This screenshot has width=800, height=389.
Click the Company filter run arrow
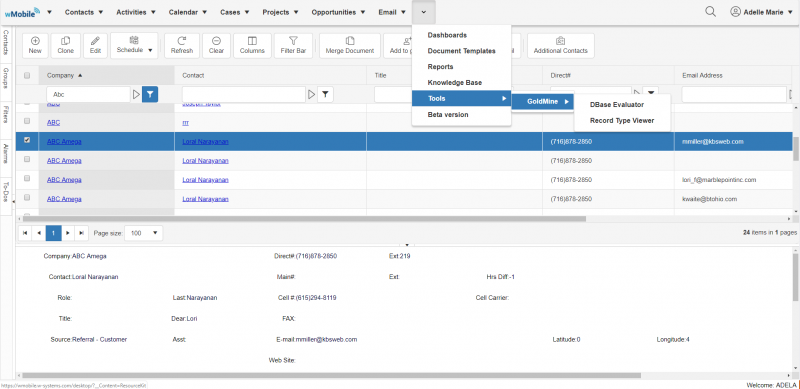(136, 94)
